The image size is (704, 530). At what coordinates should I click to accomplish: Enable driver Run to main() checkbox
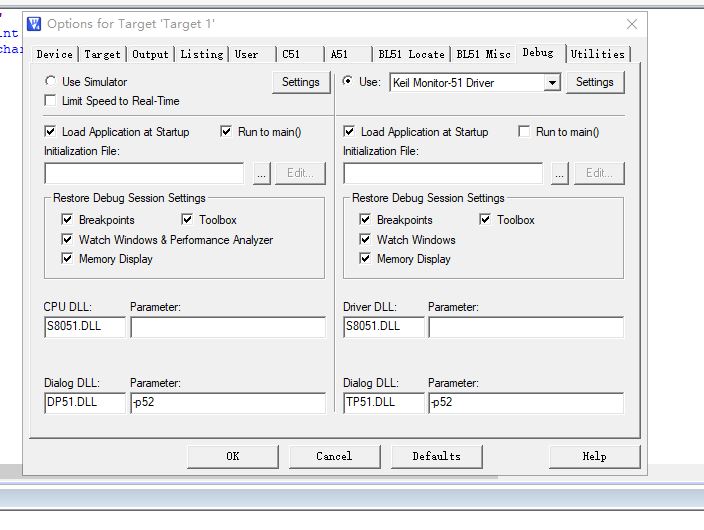point(524,132)
